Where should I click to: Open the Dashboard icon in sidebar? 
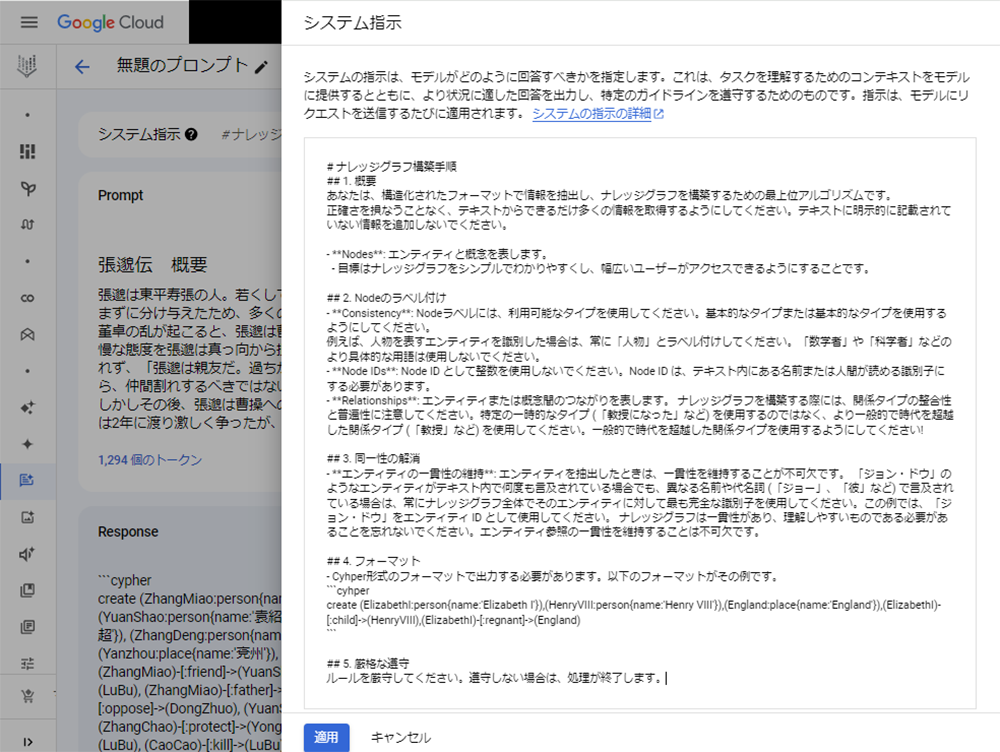[27, 151]
